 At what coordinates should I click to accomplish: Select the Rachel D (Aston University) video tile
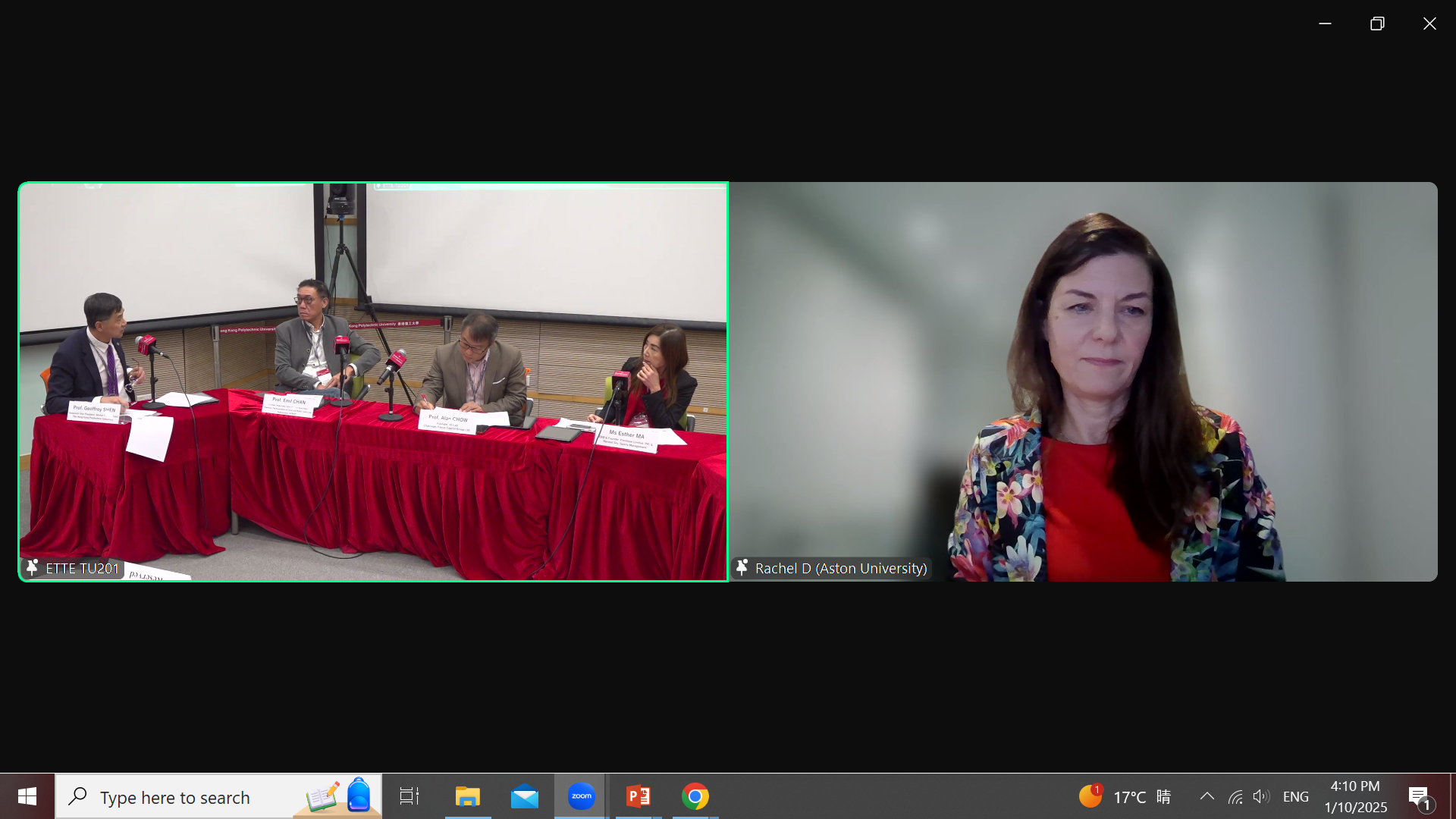[x=1083, y=381]
